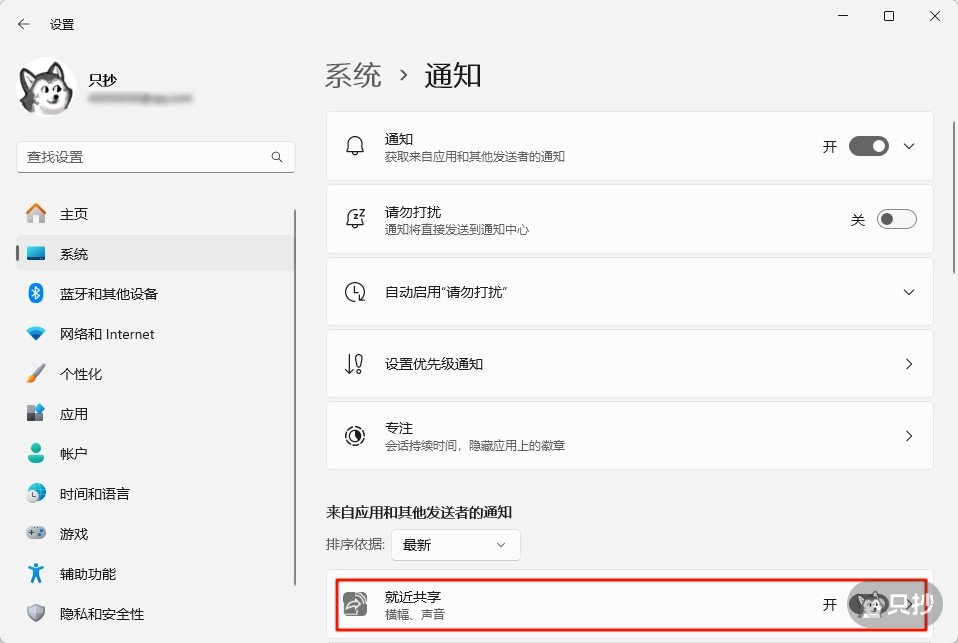Open 帐户 using the person icon
Screen dimensions: 958x643
coord(36,454)
